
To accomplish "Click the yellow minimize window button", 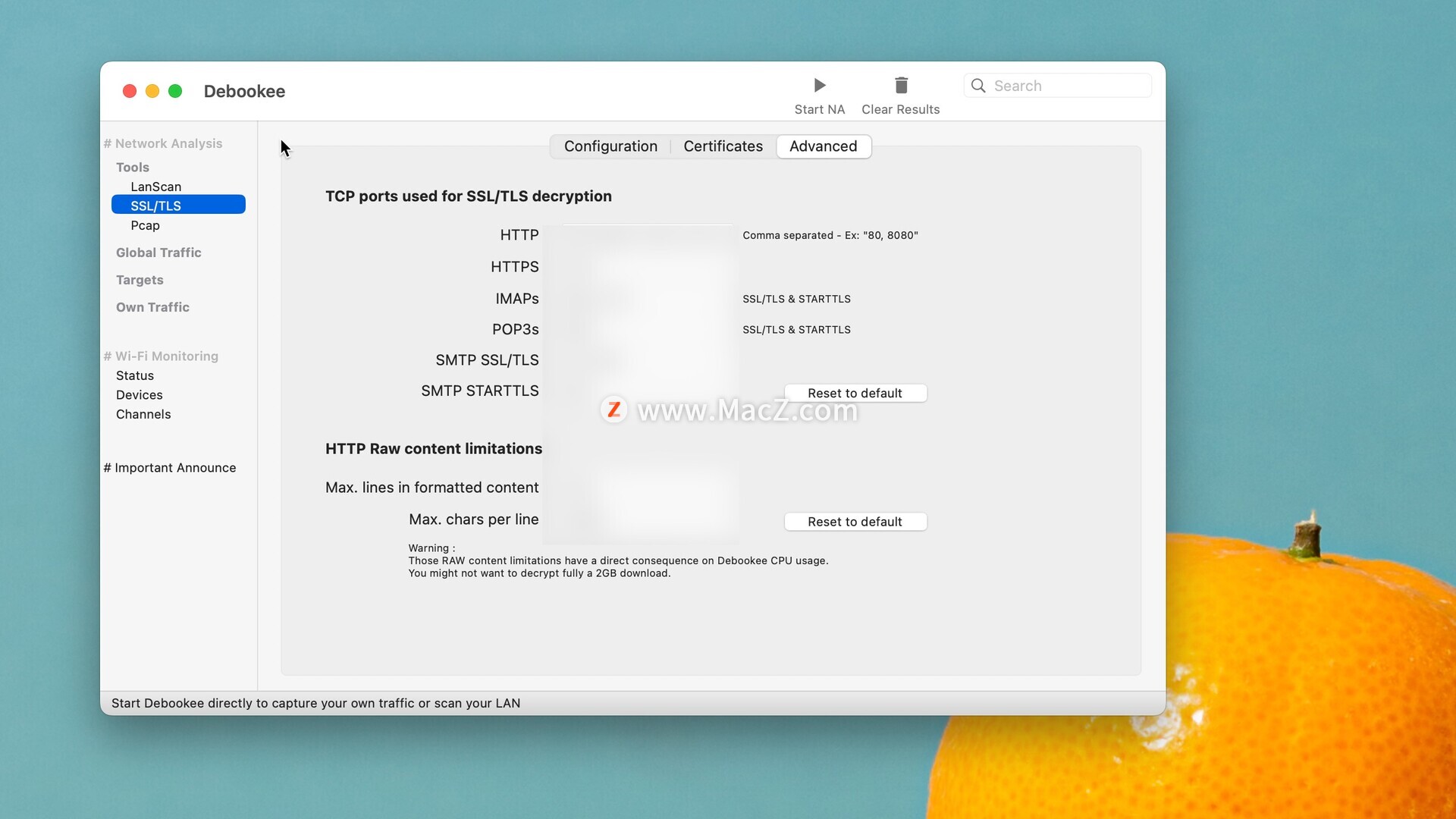I will [x=152, y=91].
